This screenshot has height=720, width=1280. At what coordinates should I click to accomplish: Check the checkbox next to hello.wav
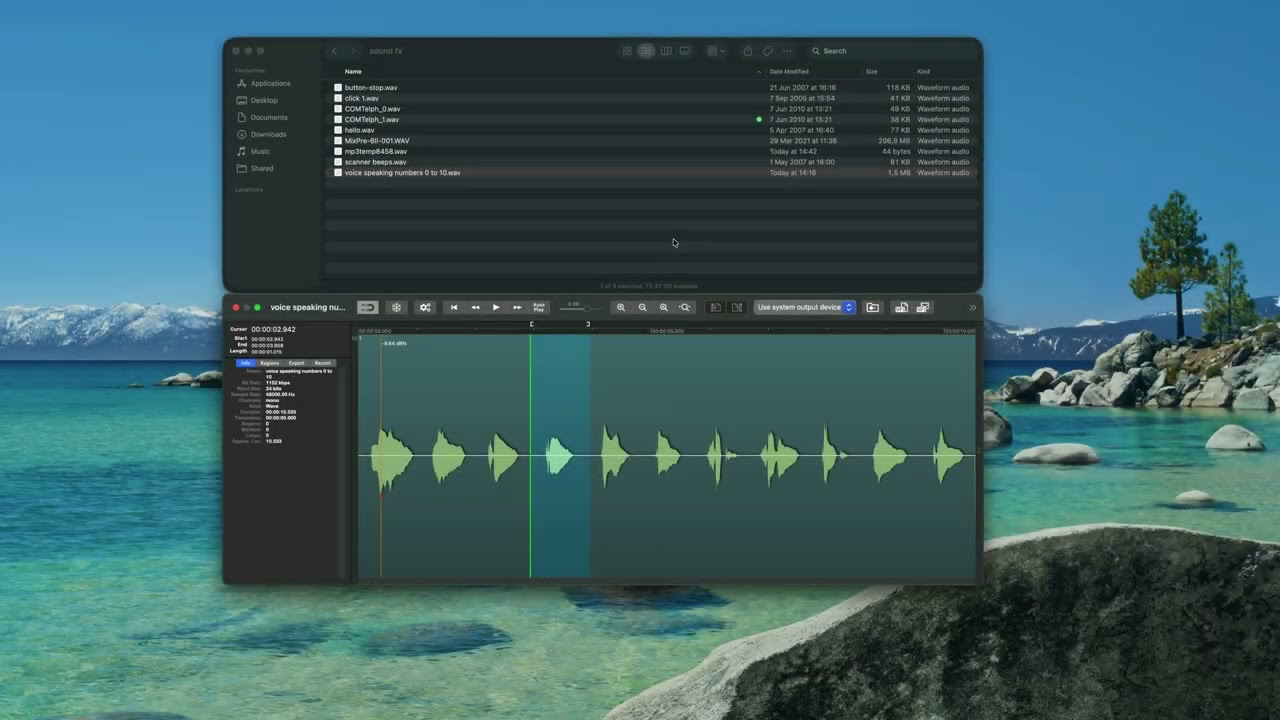coord(338,130)
